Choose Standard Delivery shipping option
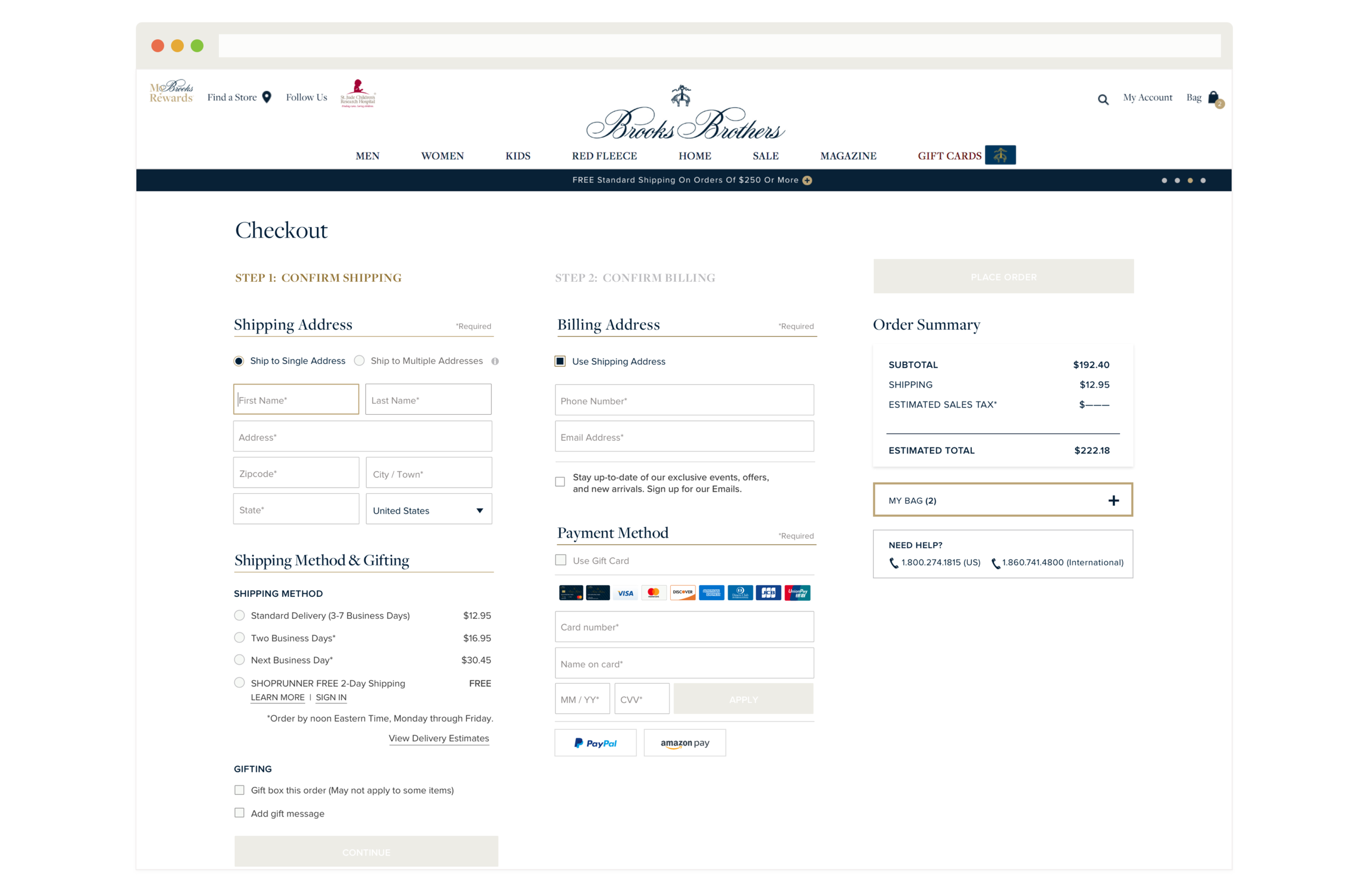This screenshot has width=1368, height=896. 240,615
